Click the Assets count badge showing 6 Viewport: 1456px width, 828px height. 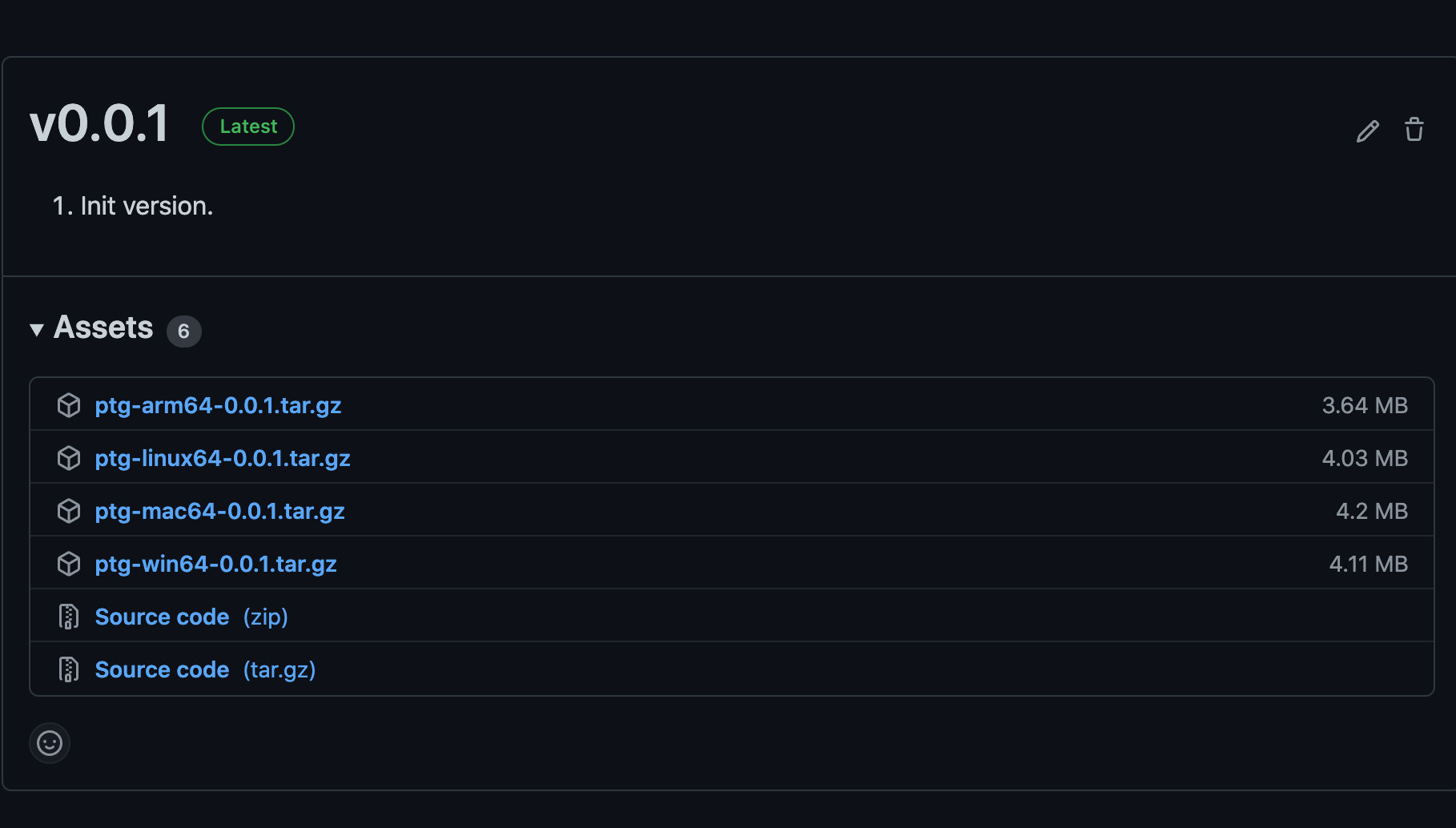[x=183, y=331]
